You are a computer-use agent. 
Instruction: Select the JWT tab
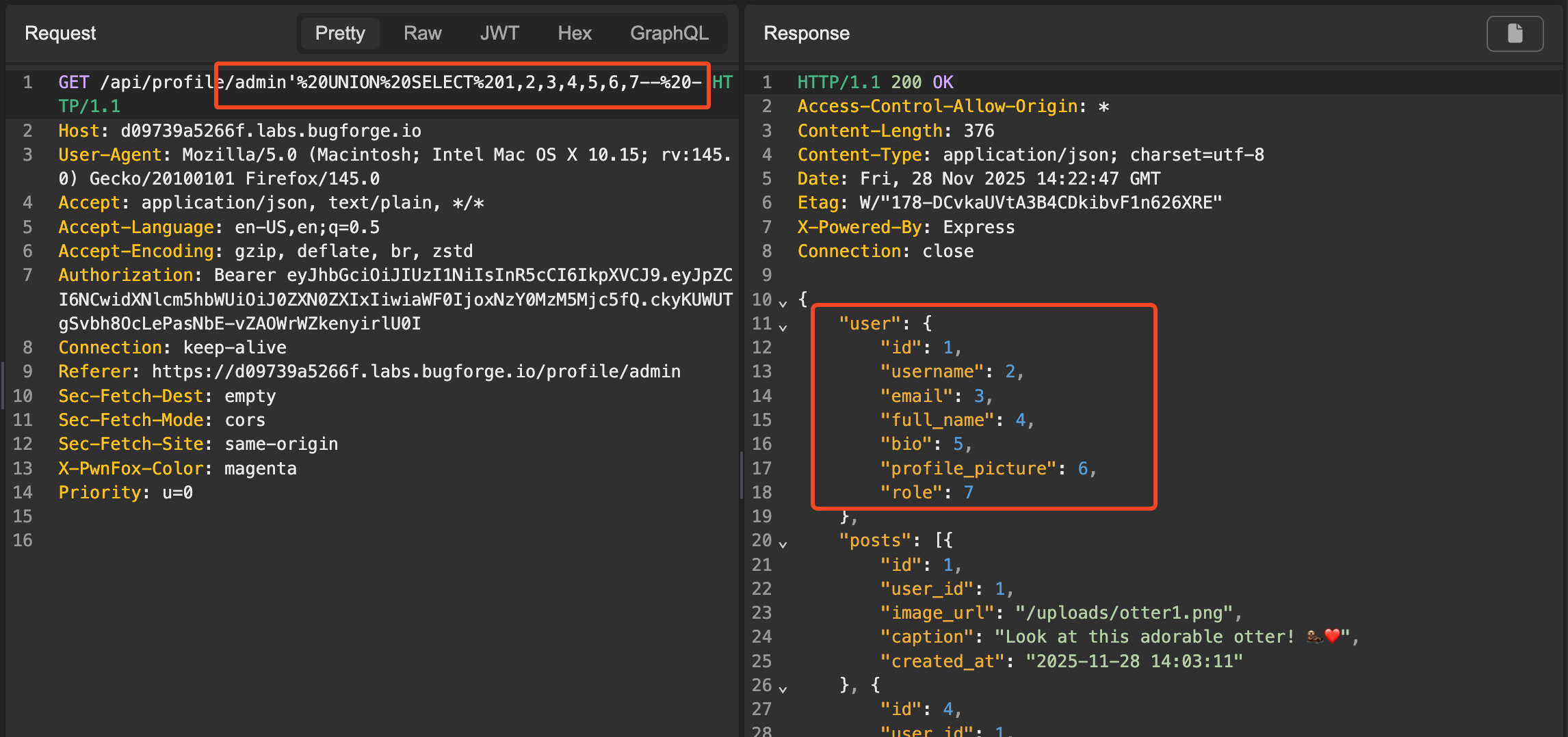pos(499,33)
